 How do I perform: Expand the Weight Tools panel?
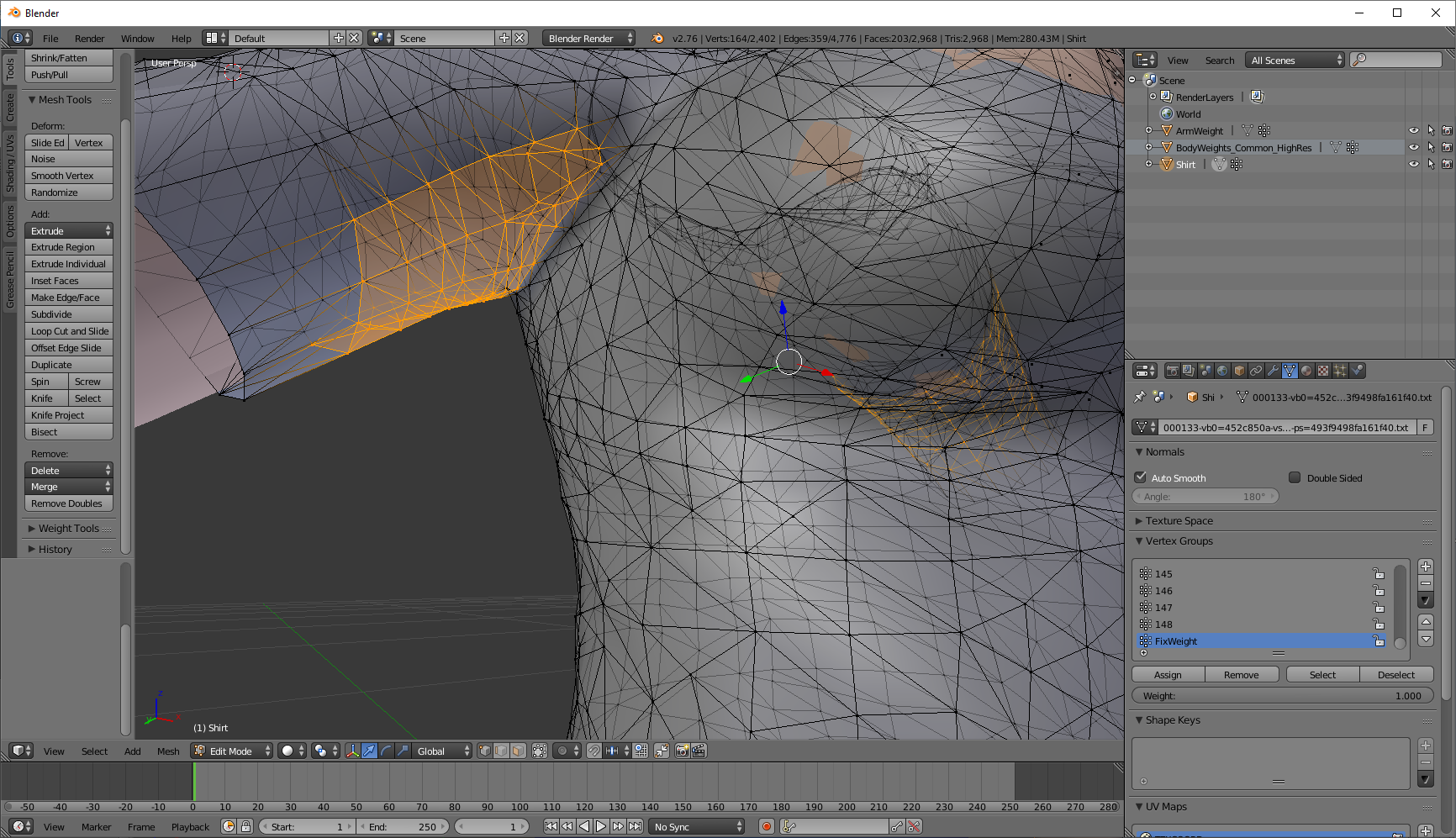click(69, 528)
